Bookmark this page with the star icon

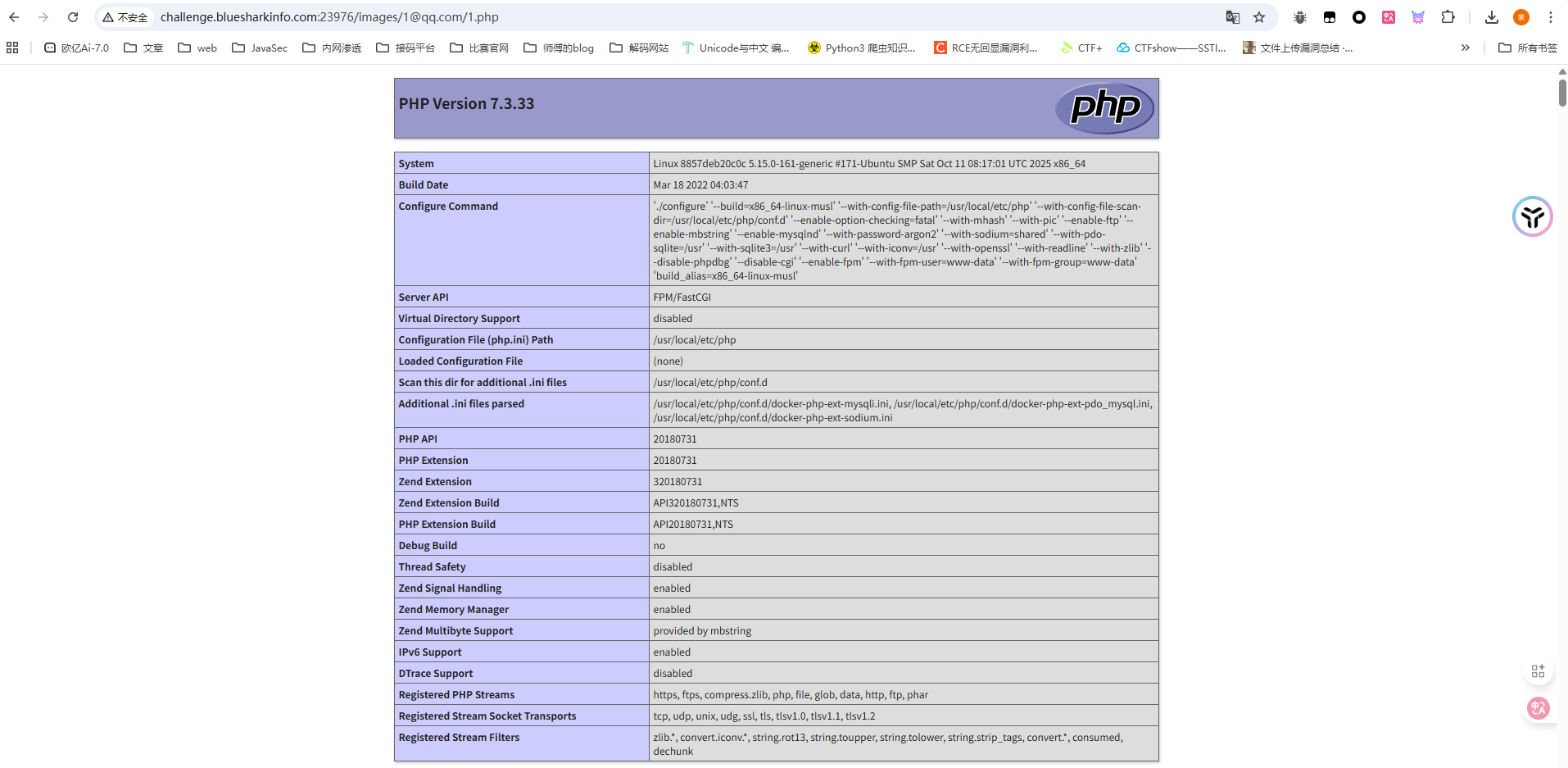pyautogui.click(x=1259, y=17)
